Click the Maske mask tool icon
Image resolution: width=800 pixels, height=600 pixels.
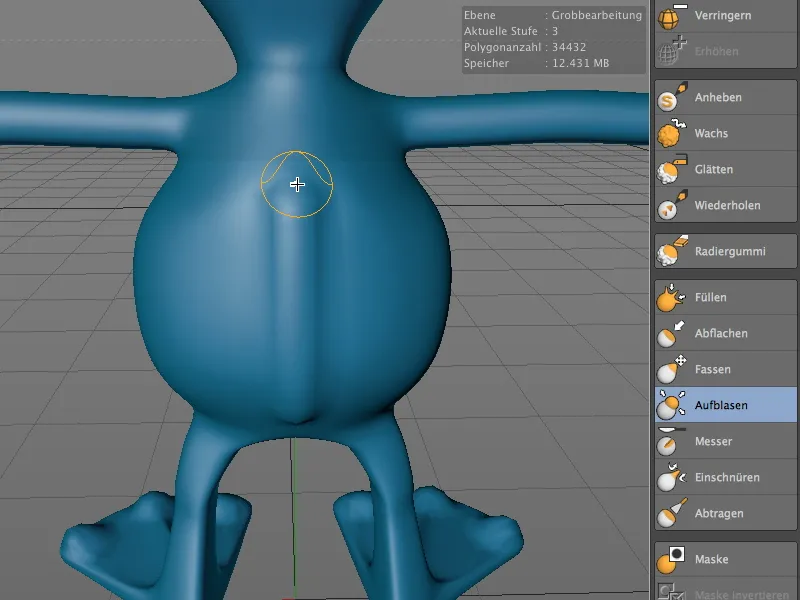[671, 559]
